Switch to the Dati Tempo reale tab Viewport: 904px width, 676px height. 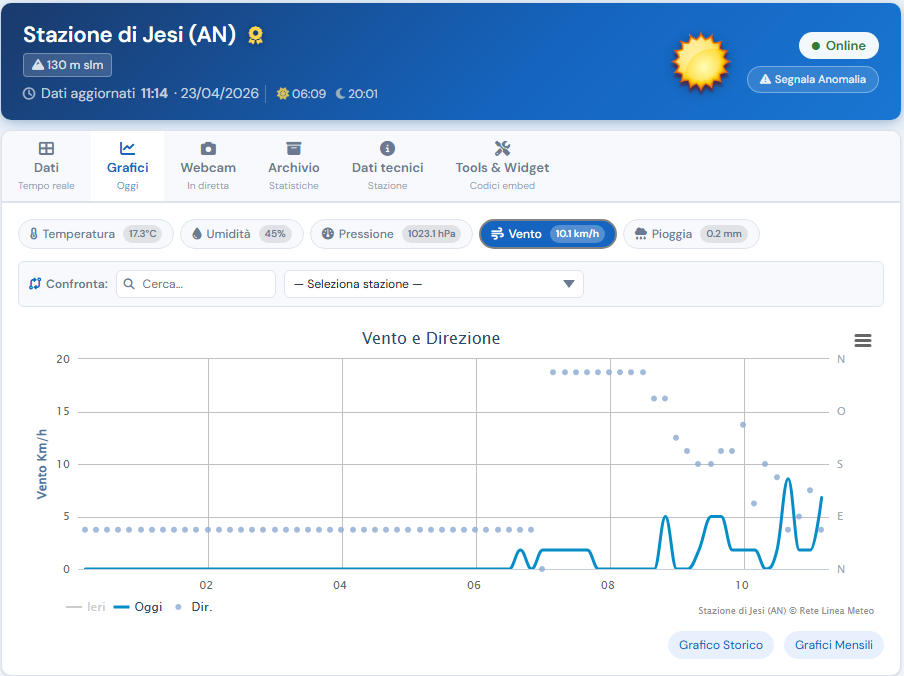point(46,166)
